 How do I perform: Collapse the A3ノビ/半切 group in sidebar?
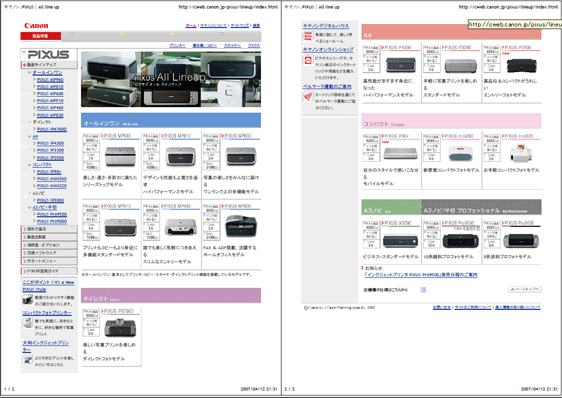point(30,207)
